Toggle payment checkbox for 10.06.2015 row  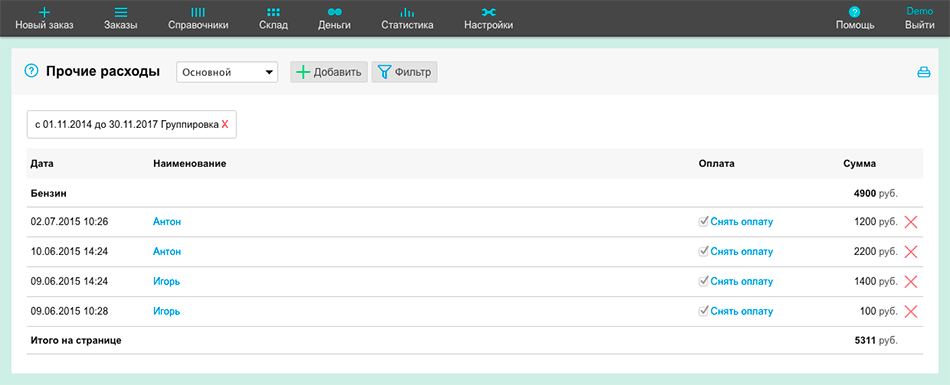pos(703,251)
